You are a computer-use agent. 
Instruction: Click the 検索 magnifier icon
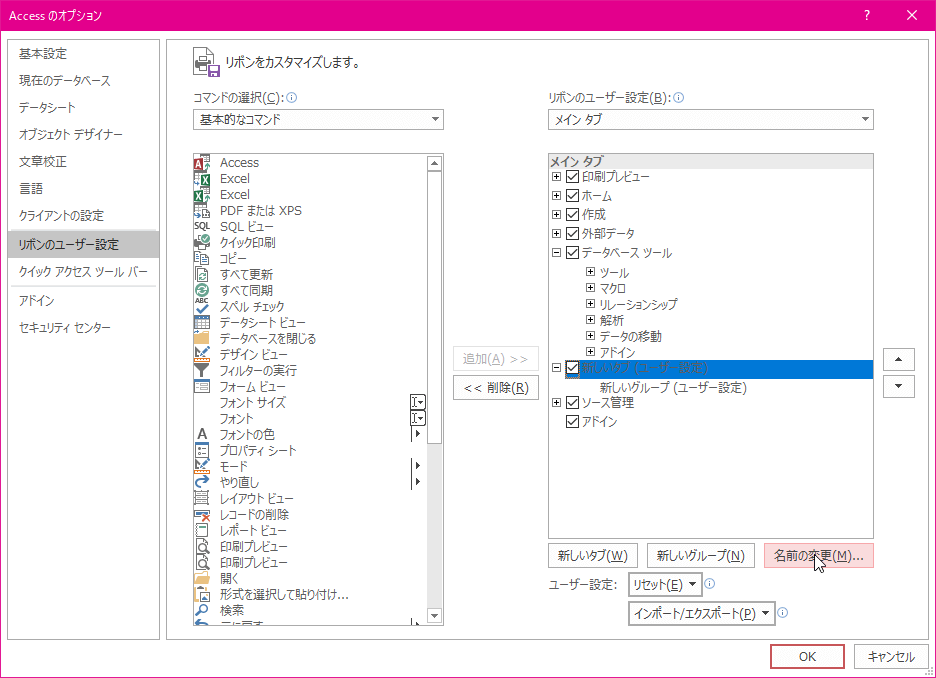click(202, 611)
